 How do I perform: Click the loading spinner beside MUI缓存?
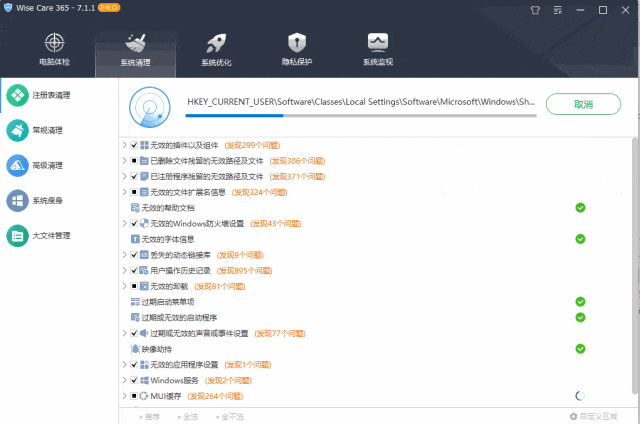(580, 395)
